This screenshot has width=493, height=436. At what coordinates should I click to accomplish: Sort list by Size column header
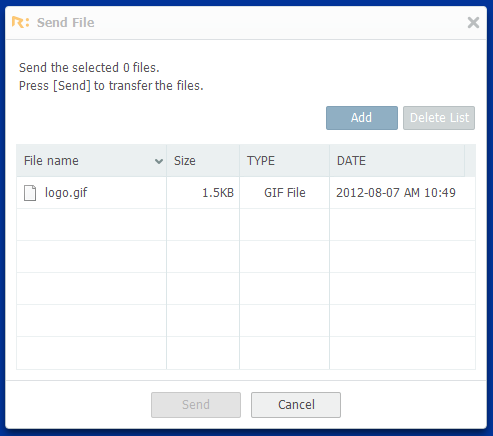[203, 161]
